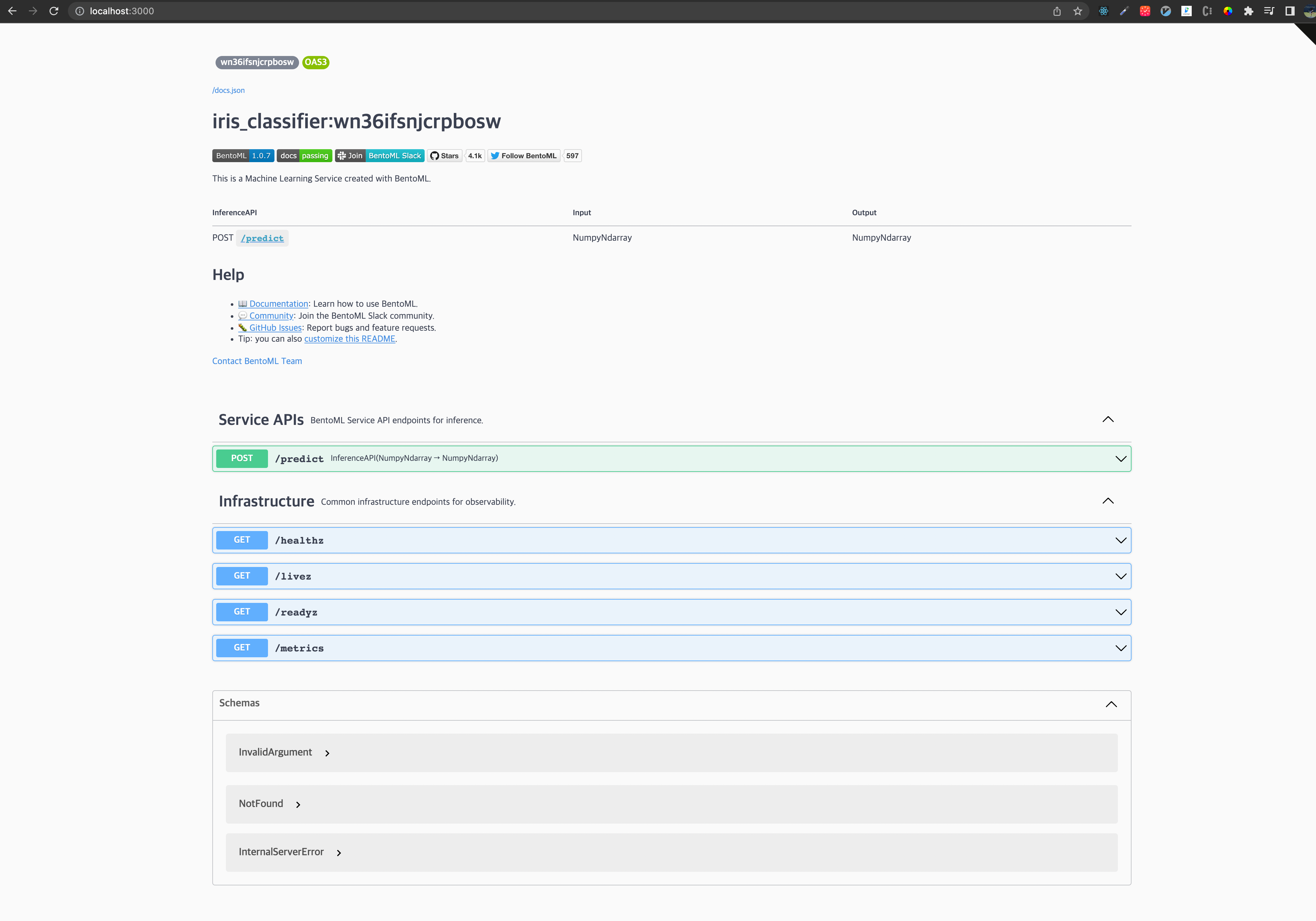1316x921 pixels.
Task: Expand the GET /metrics endpoint
Action: click(1121, 648)
